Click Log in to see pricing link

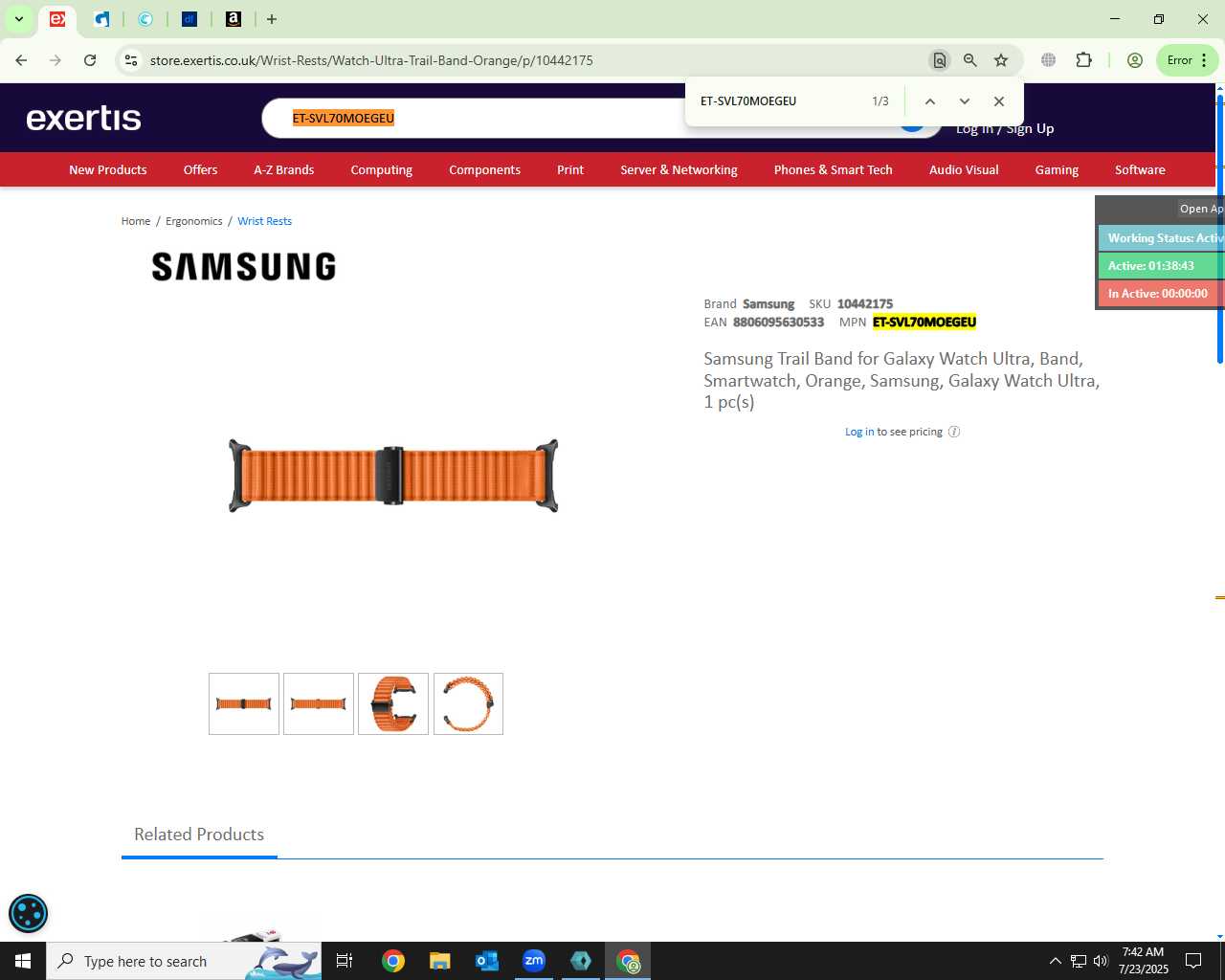coord(859,432)
